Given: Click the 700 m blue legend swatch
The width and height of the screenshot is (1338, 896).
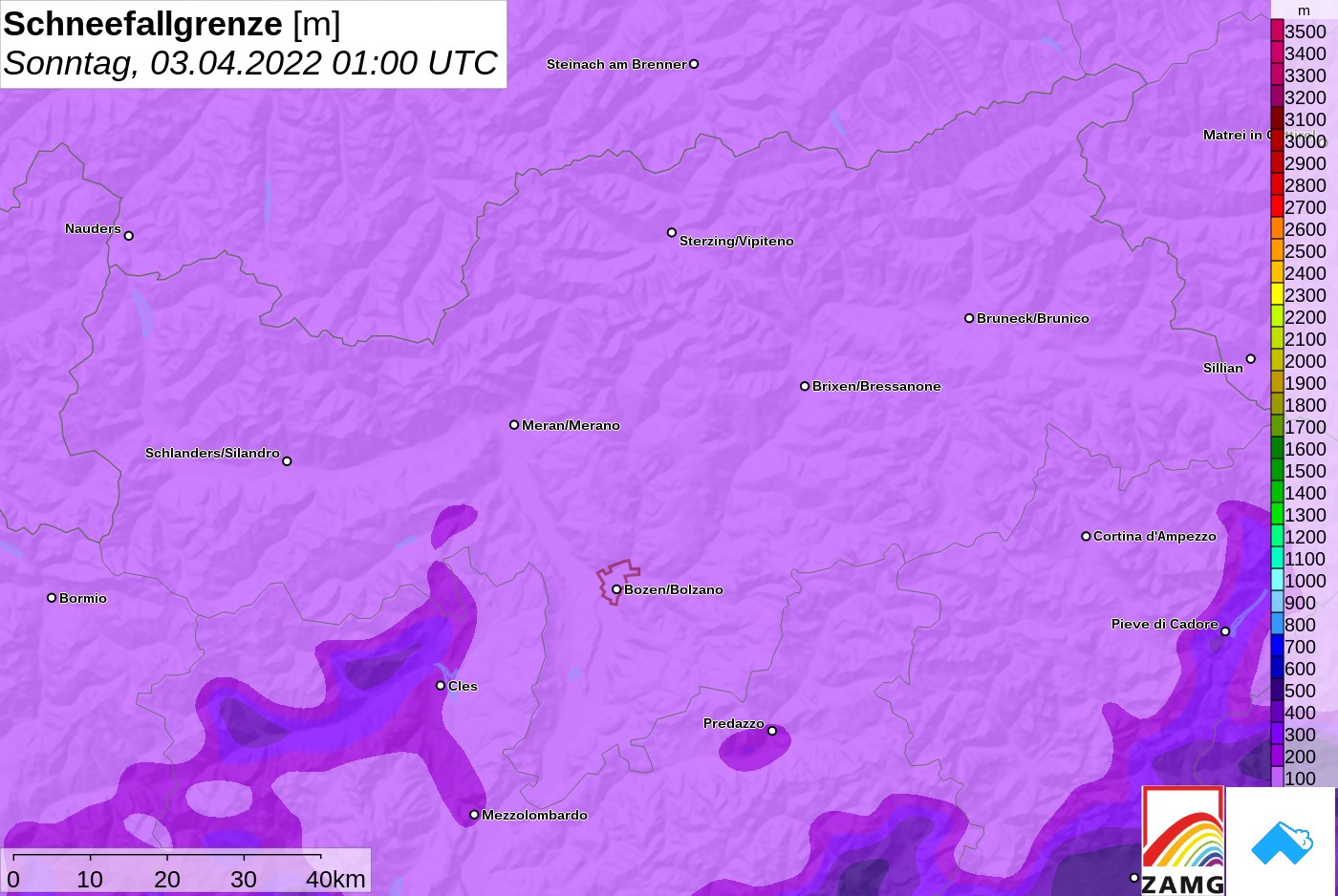Looking at the screenshot, I should pyautogui.click(x=1277, y=646).
